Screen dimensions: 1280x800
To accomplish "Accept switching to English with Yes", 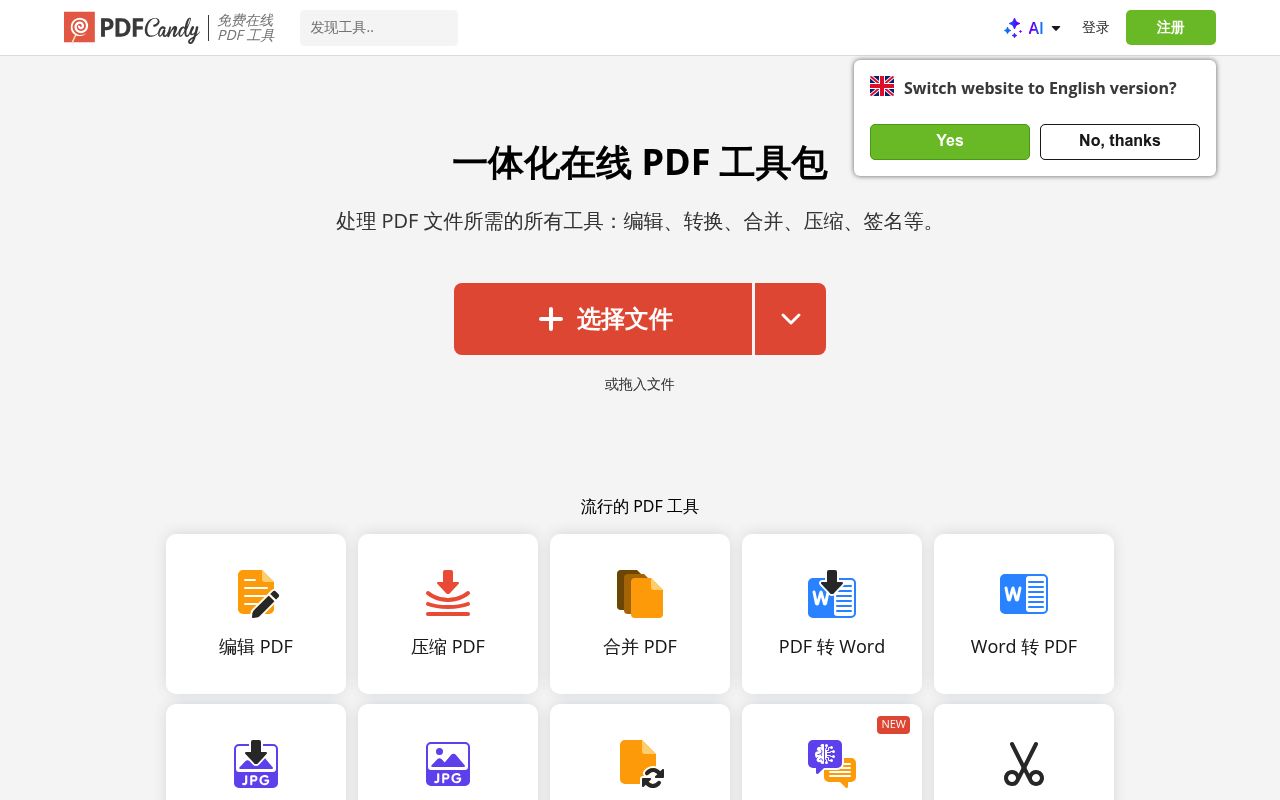I will pyautogui.click(x=950, y=142).
